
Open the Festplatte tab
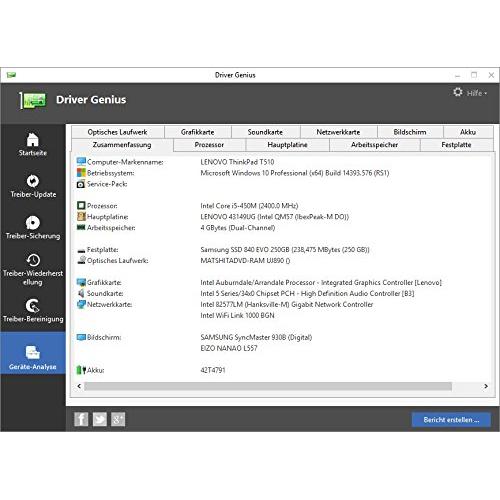coord(456,145)
